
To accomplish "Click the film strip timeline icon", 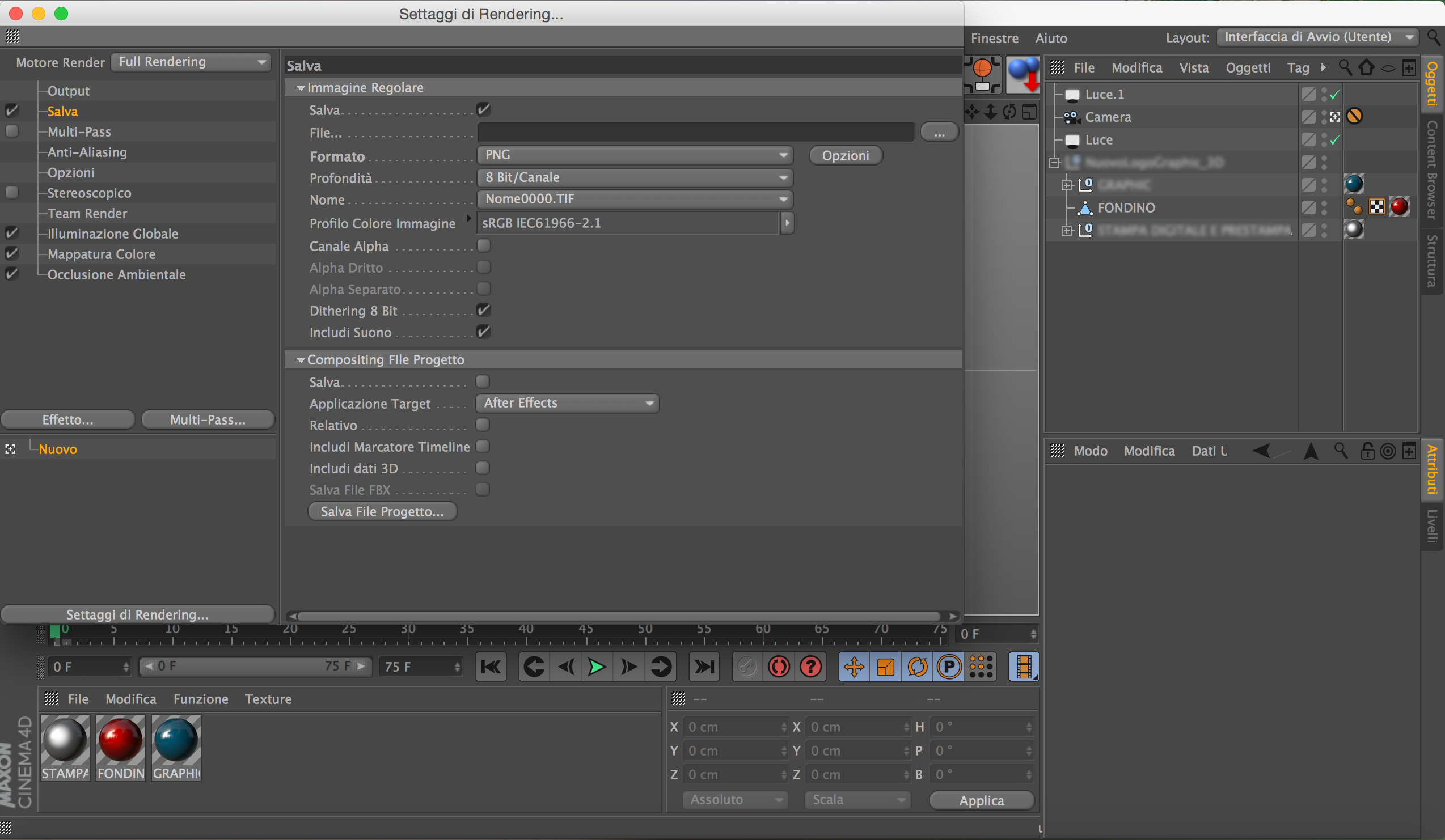I will pyautogui.click(x=1024, y=667).
